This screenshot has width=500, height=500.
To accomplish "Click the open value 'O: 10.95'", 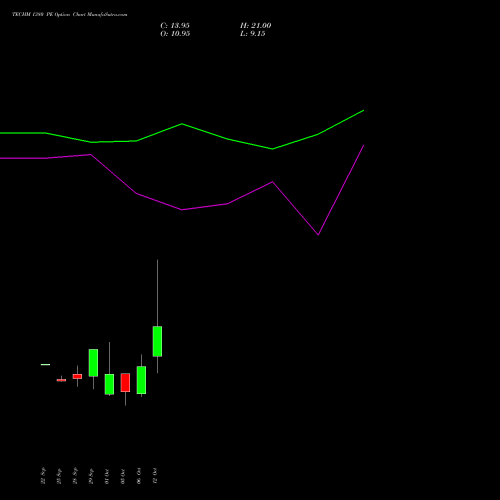I will coord(175,34).
